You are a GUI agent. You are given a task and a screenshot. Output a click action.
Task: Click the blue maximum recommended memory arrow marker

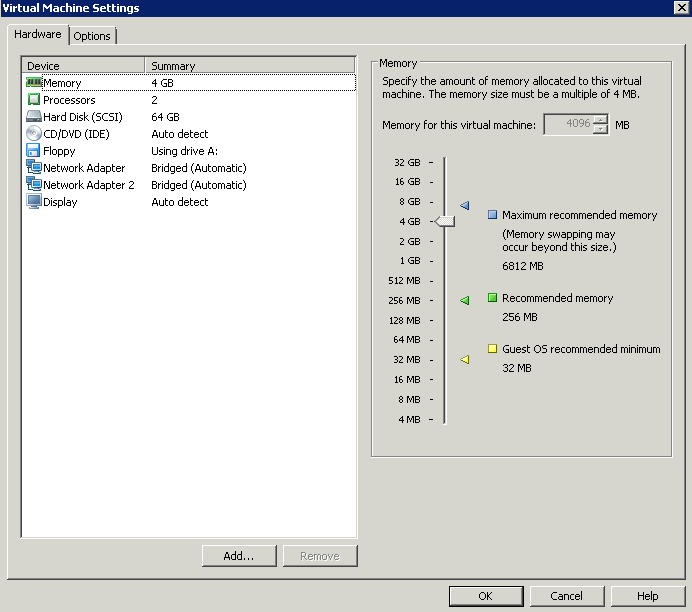point(465,205)
